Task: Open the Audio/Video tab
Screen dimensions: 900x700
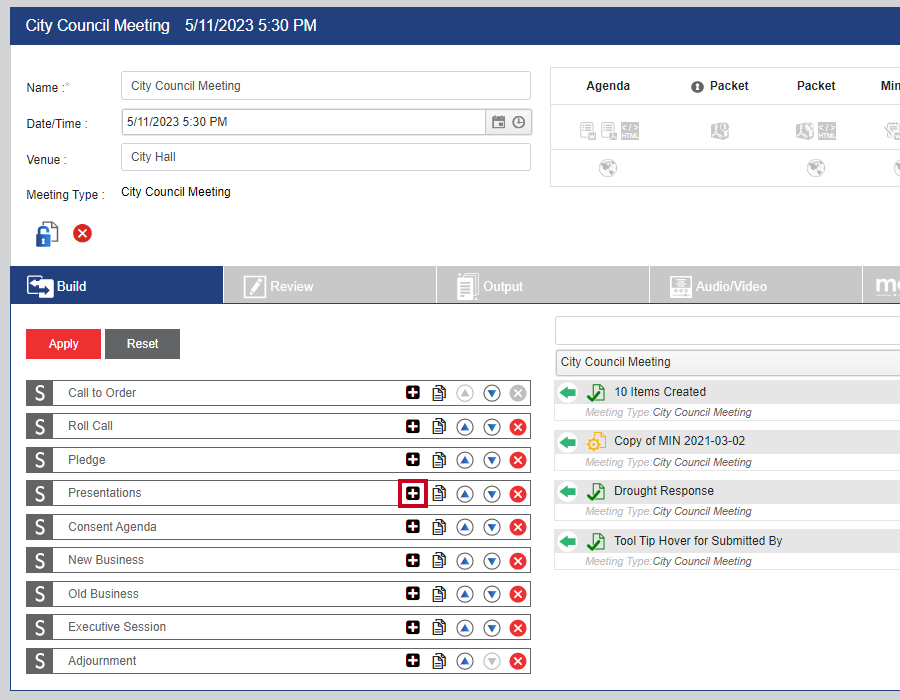Action: [756, 285]
